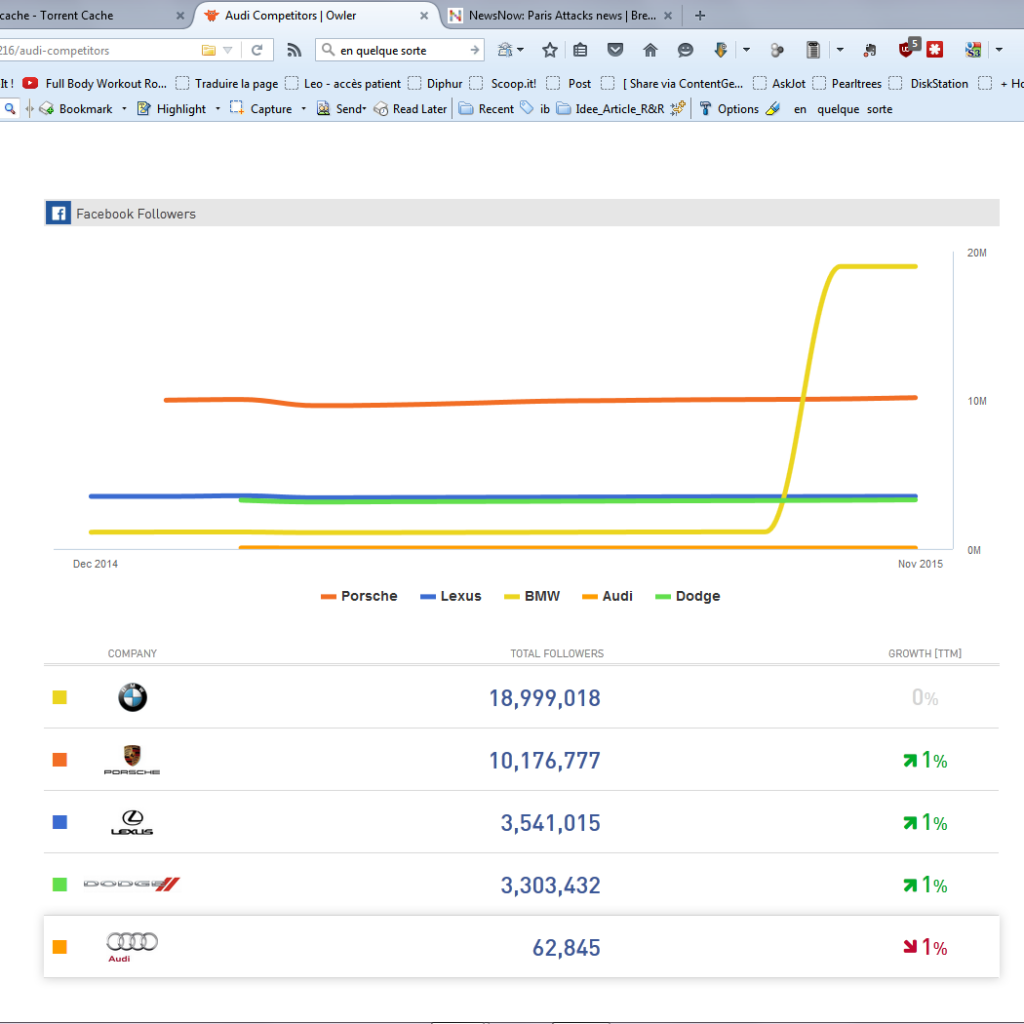The height and width of the screenshot is (1024, 1024).
Task: Toggle Porsche series in chart legend
Action: point(359,596)
